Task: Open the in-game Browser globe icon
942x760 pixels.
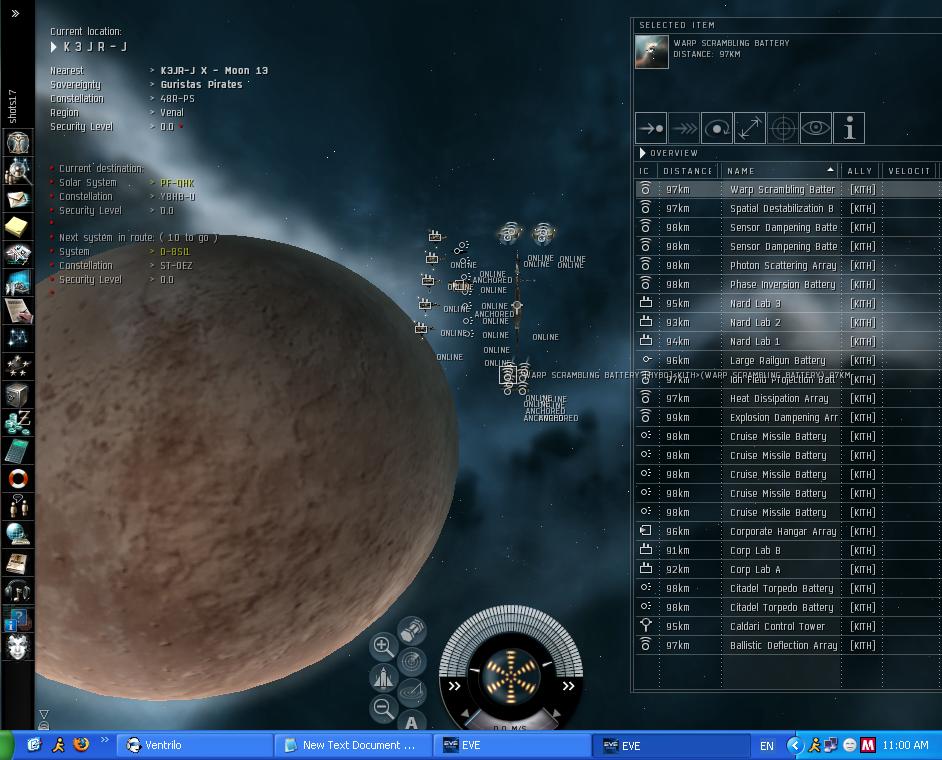Action: (x=17, y=534)
